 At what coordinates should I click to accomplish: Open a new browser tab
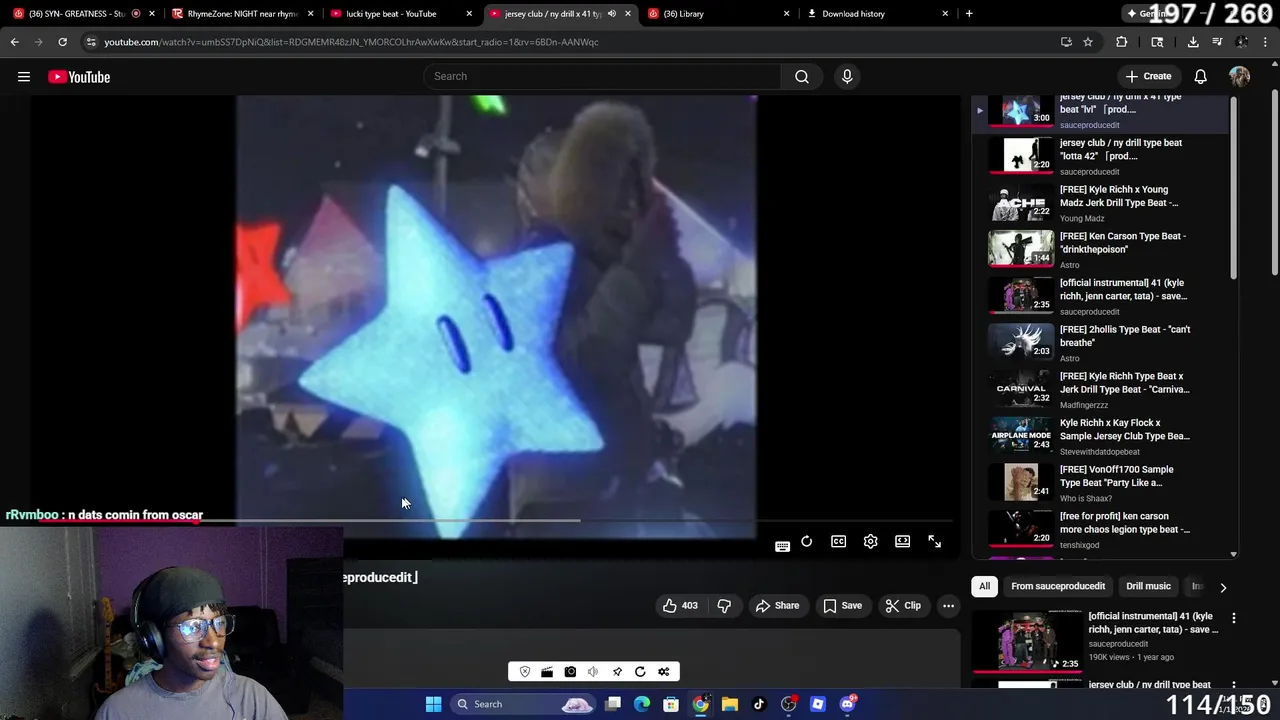(969, 14)
